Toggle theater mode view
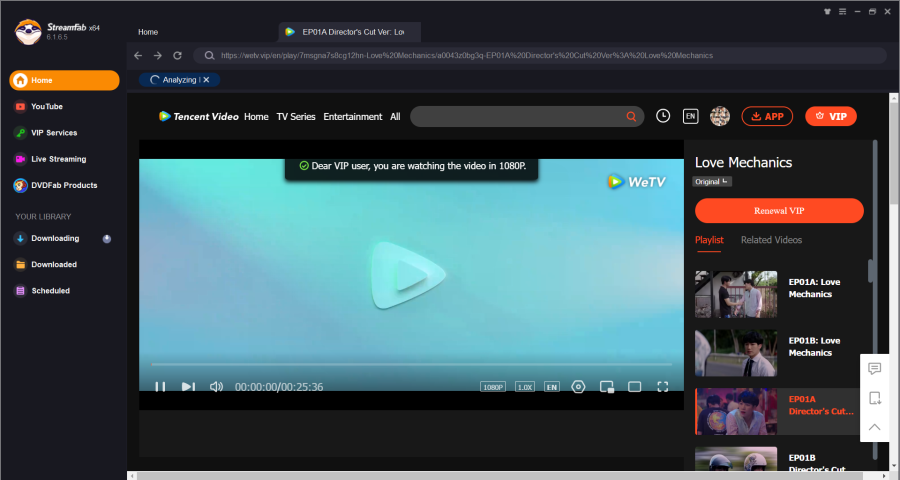This screenshot has height=480, width=900. click(634, 387)
